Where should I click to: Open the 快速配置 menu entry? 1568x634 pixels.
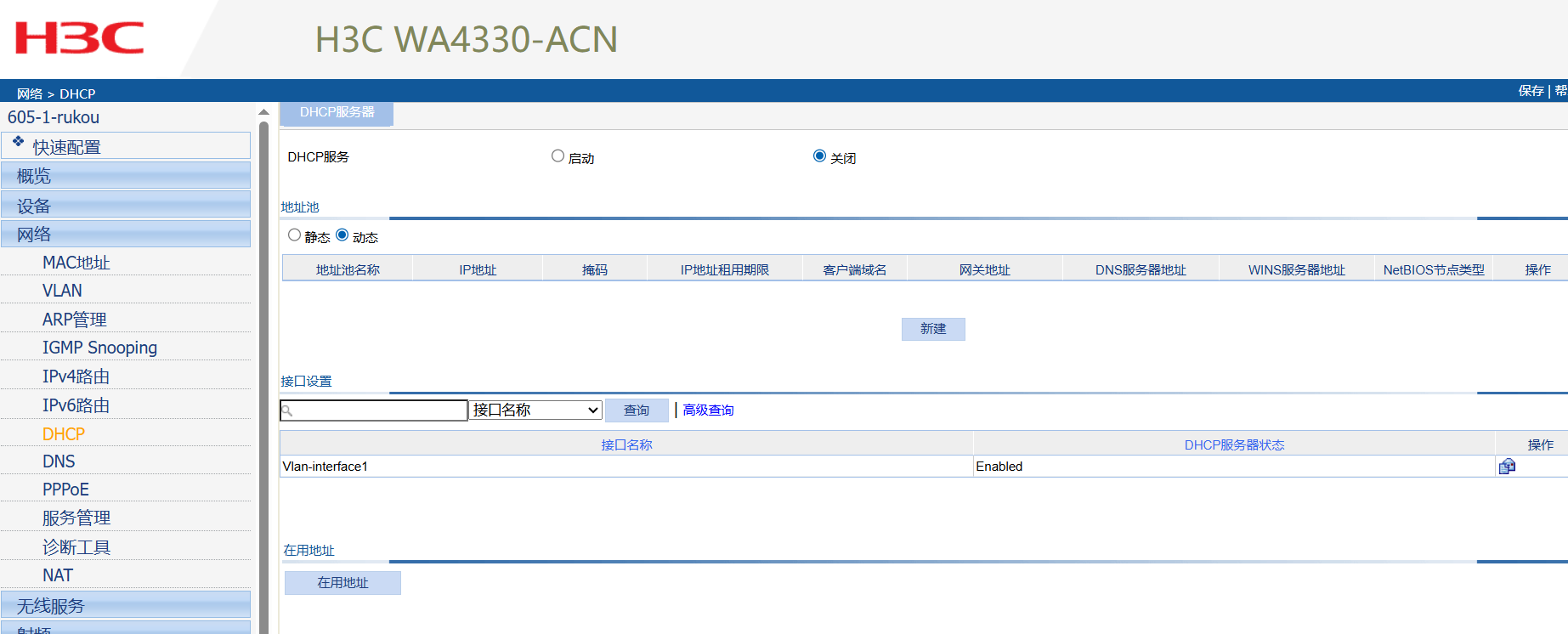[x=126, y=146]
